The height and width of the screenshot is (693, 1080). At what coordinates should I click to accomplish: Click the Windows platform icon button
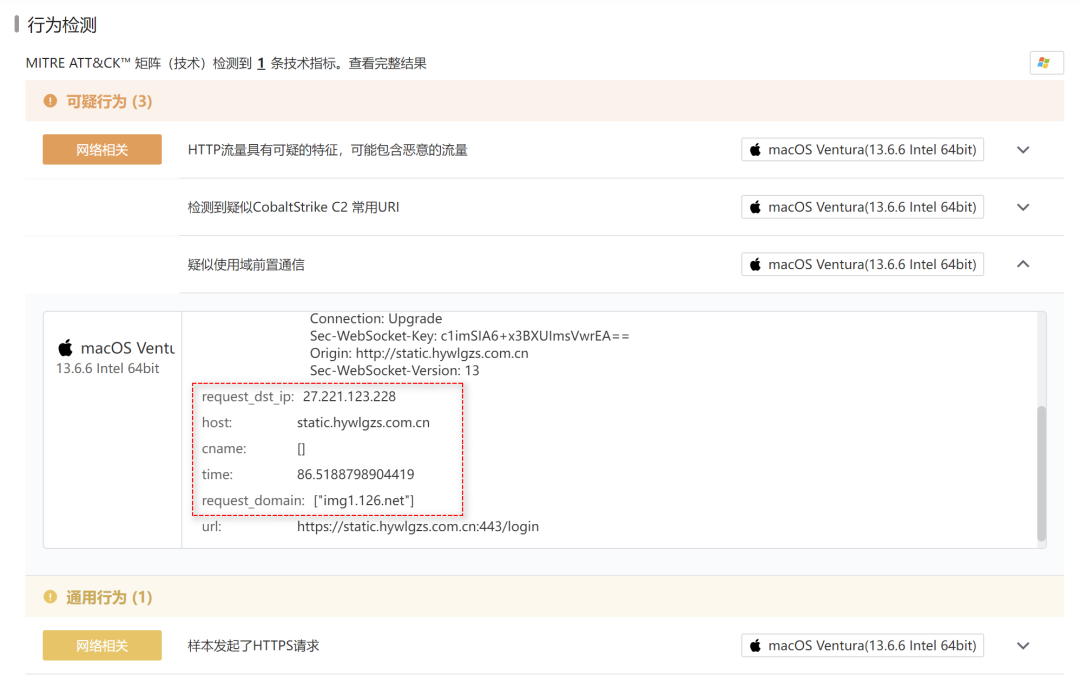click(x=1045, y=63)
